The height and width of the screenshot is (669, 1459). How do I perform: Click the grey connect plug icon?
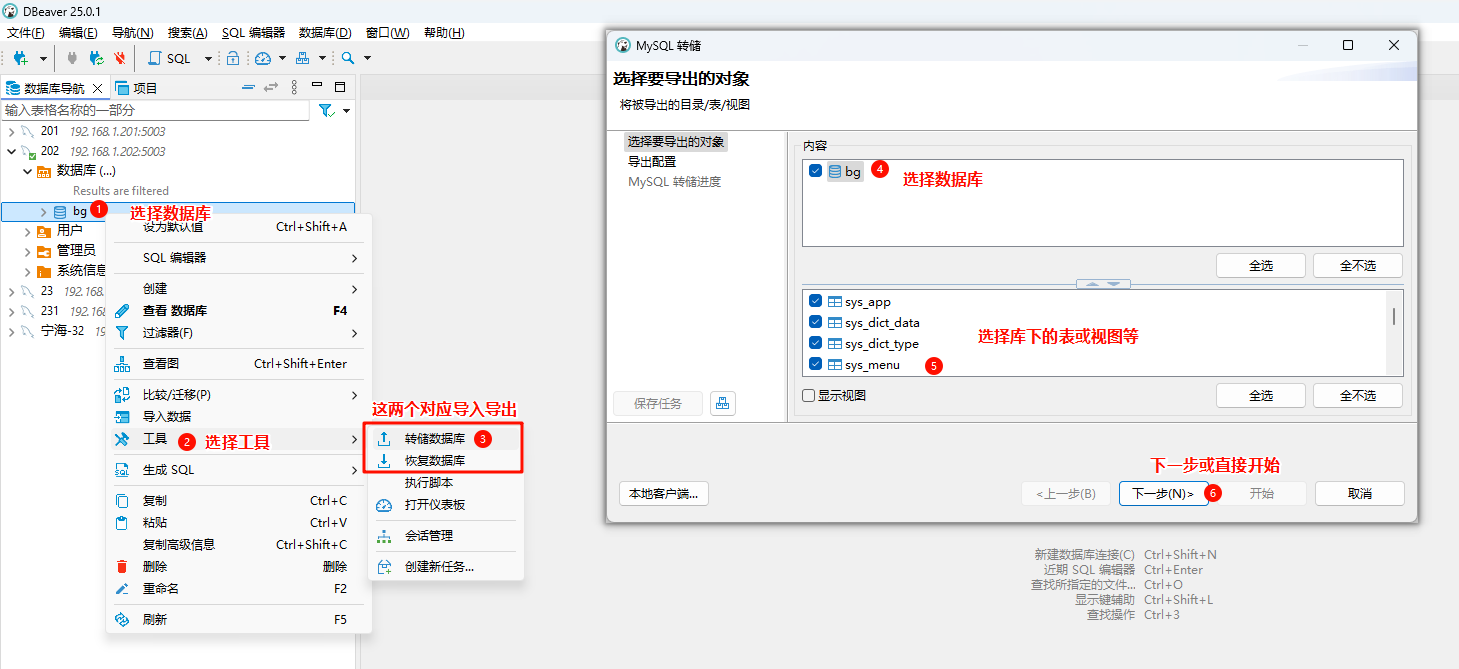72,58
